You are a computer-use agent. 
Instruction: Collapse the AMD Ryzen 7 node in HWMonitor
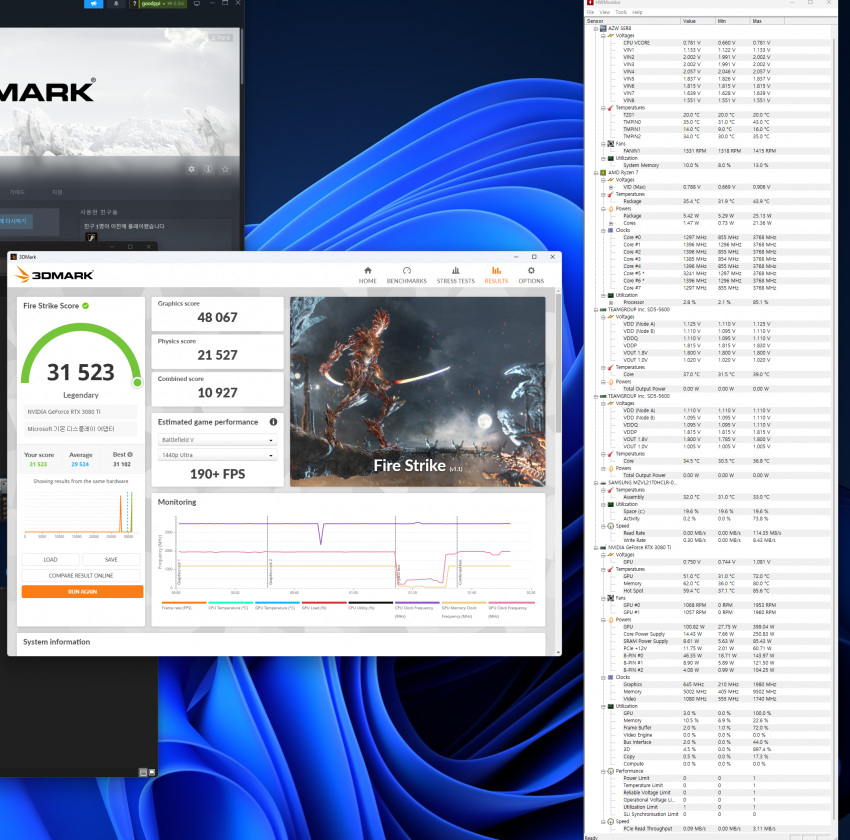tap(596, 173)
